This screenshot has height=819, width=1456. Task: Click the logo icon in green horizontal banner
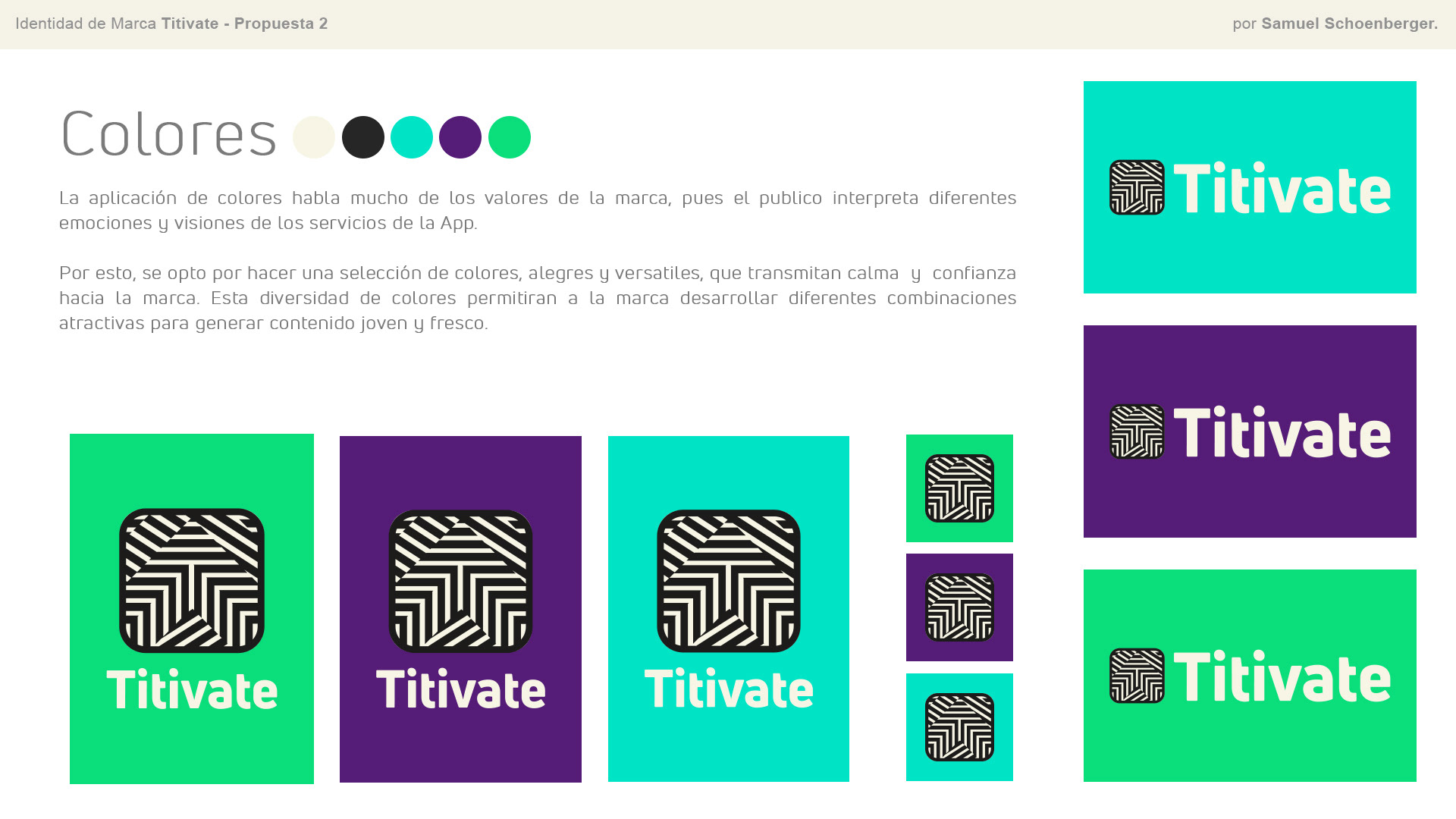tap(1136, 676)
